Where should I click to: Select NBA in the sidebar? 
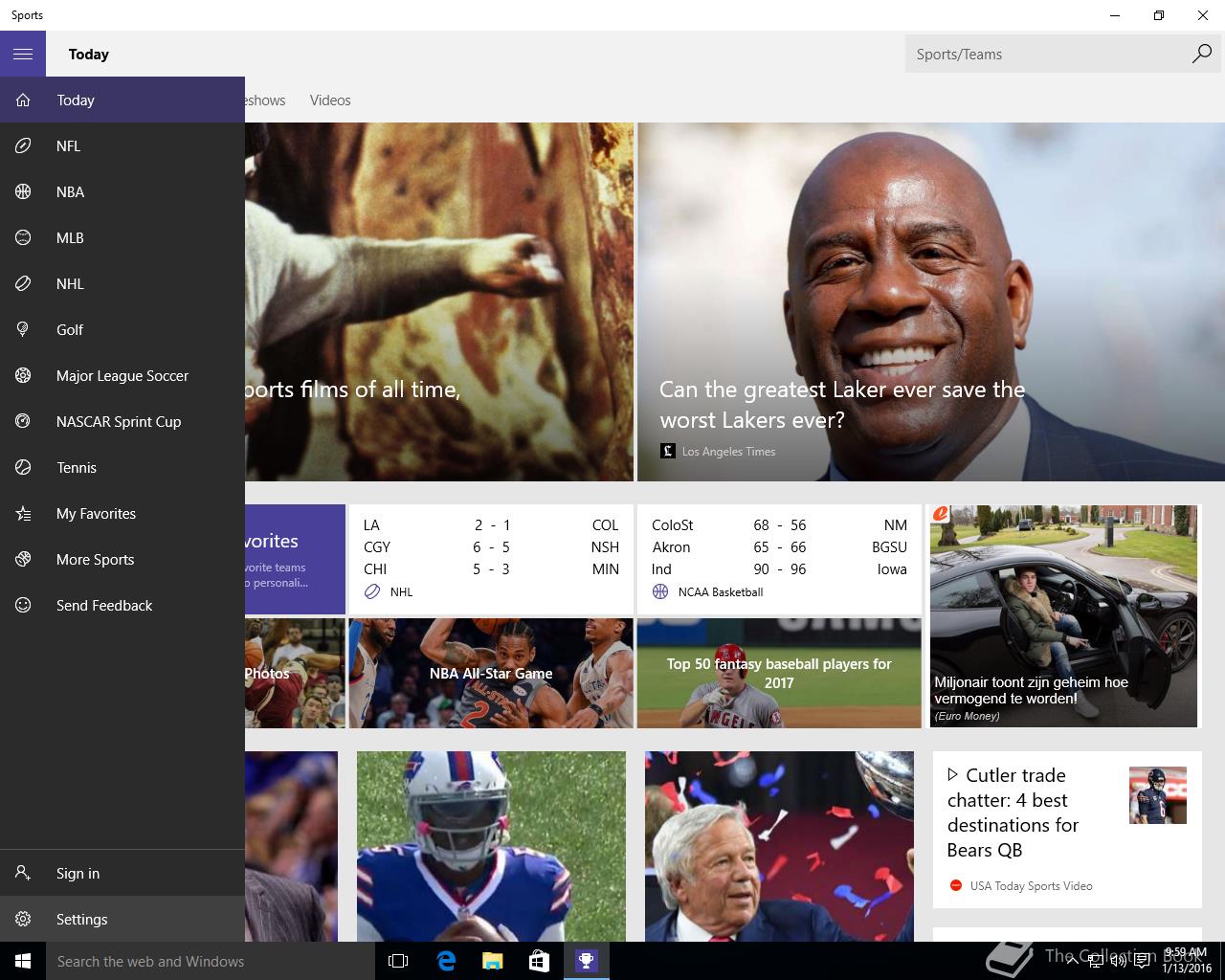(122, 191)
